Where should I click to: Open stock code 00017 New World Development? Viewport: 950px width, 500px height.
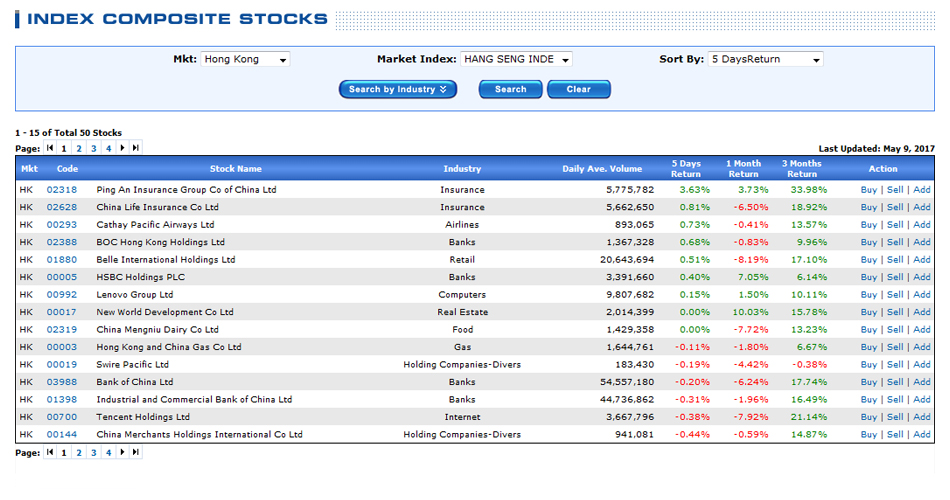62,313
